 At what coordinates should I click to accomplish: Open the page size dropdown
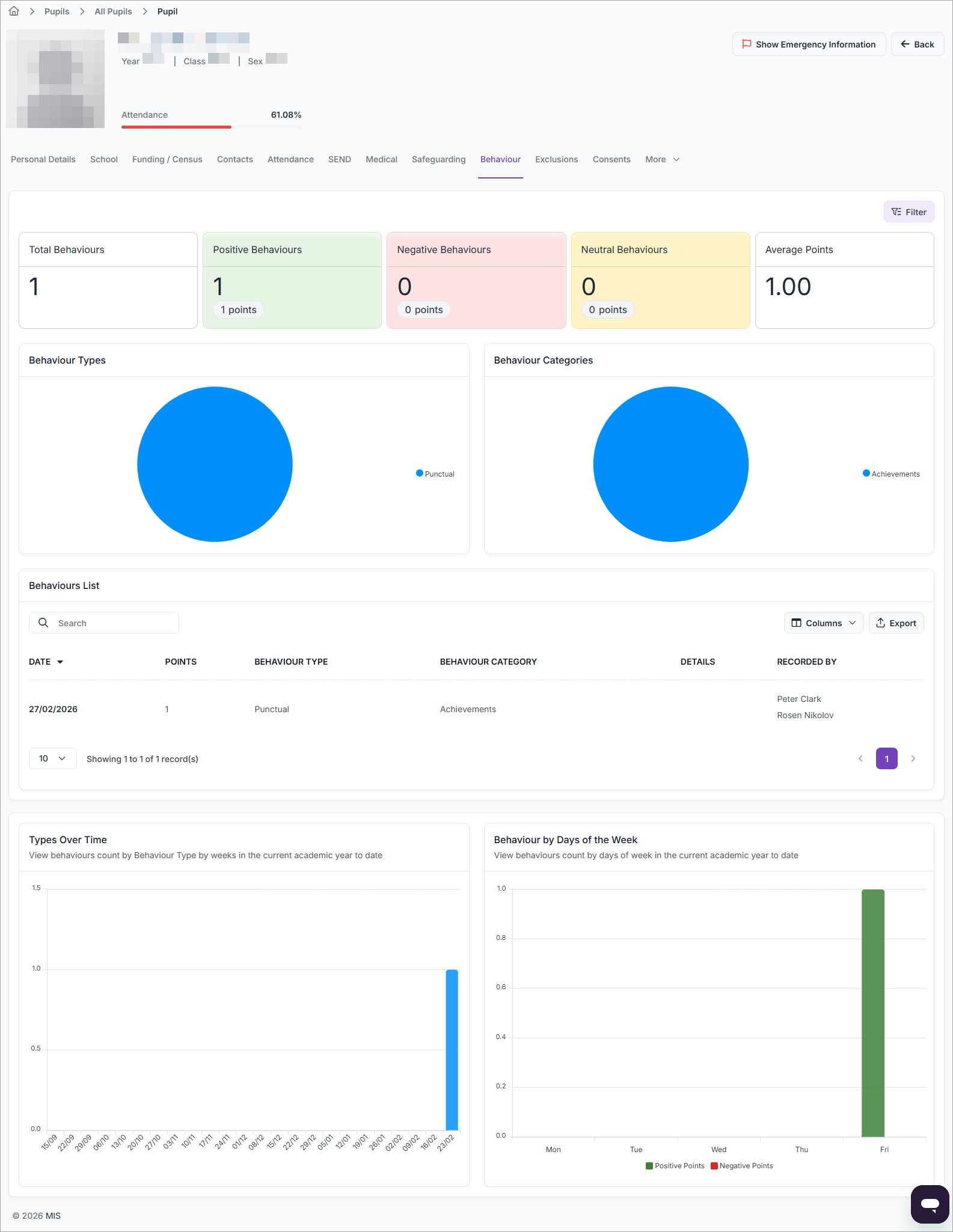[52, 758]
